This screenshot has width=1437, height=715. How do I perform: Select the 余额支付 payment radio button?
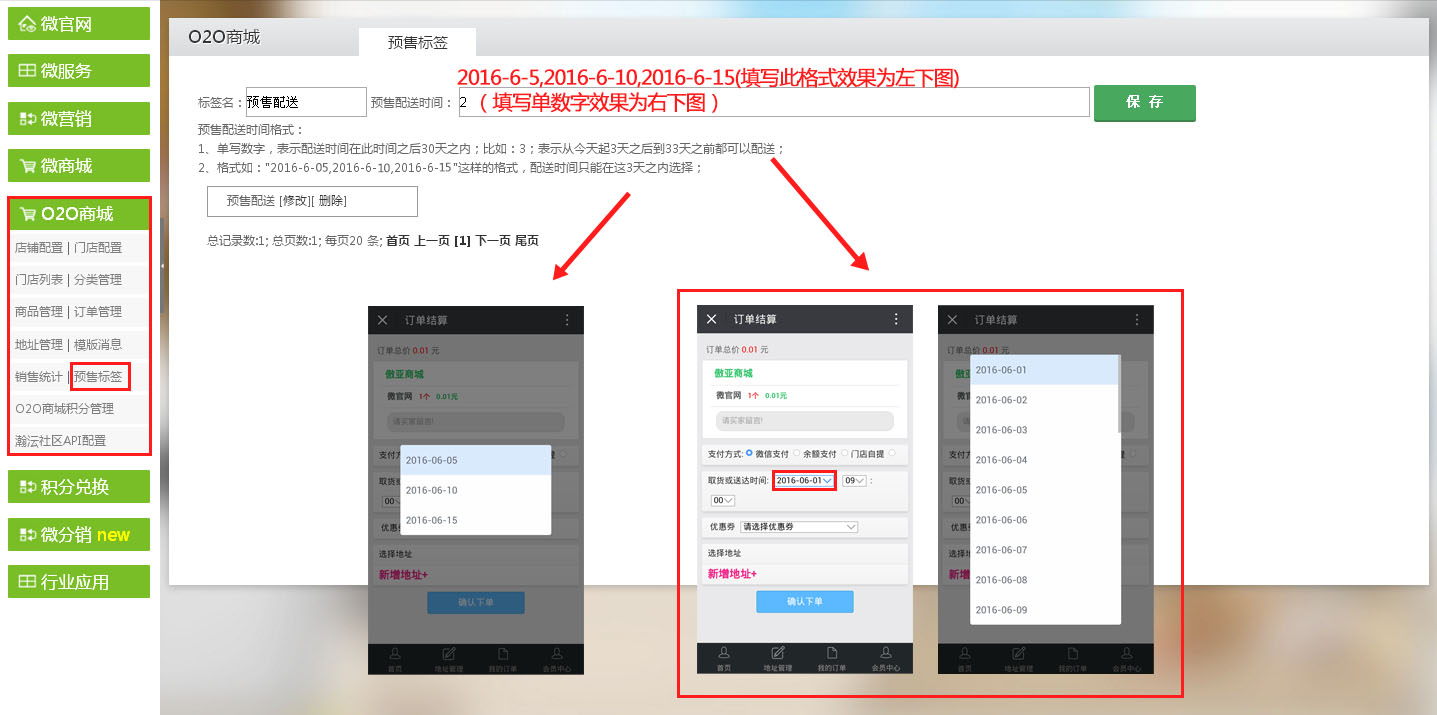pos(796,454)
